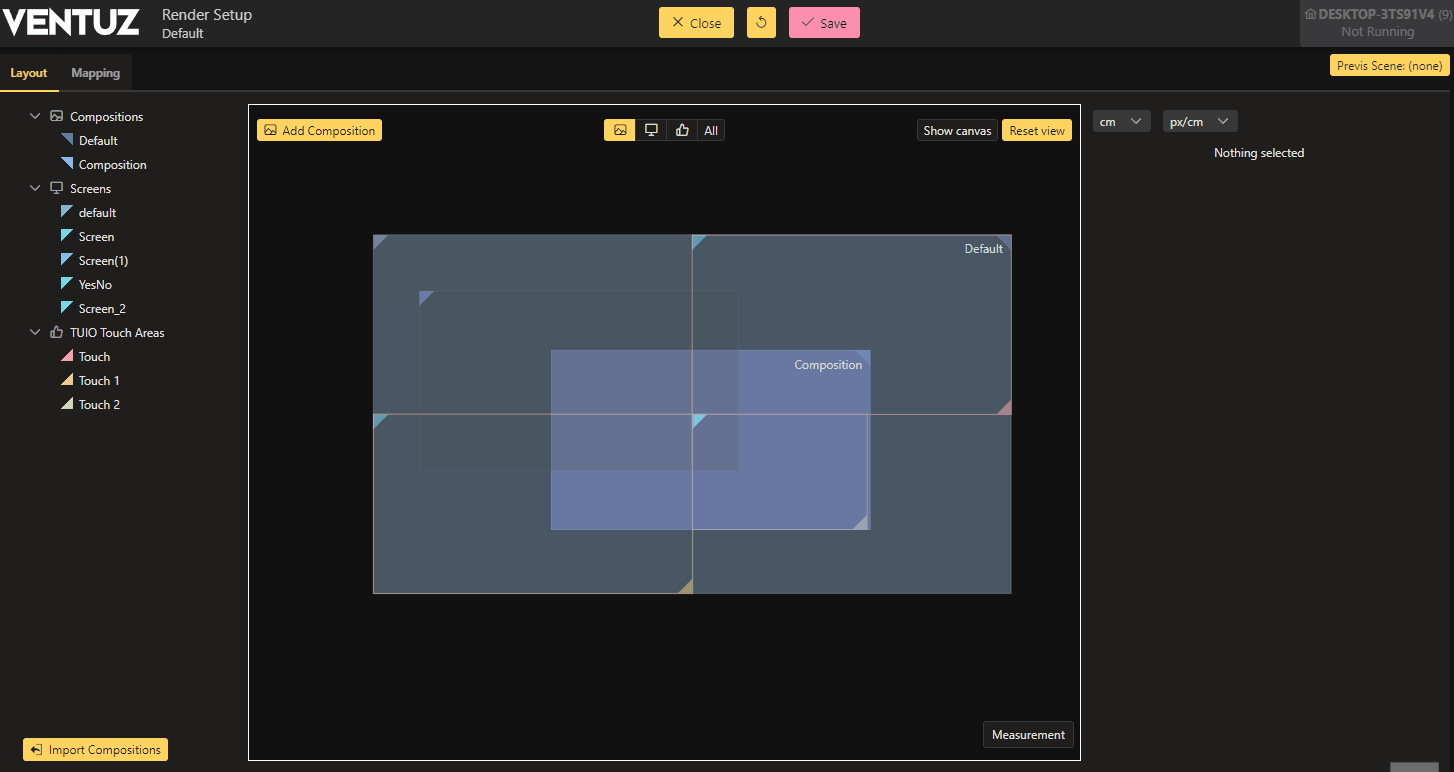Select Screen_2 in the Screens tree
1454x772 pixels.
pos(102,309)
